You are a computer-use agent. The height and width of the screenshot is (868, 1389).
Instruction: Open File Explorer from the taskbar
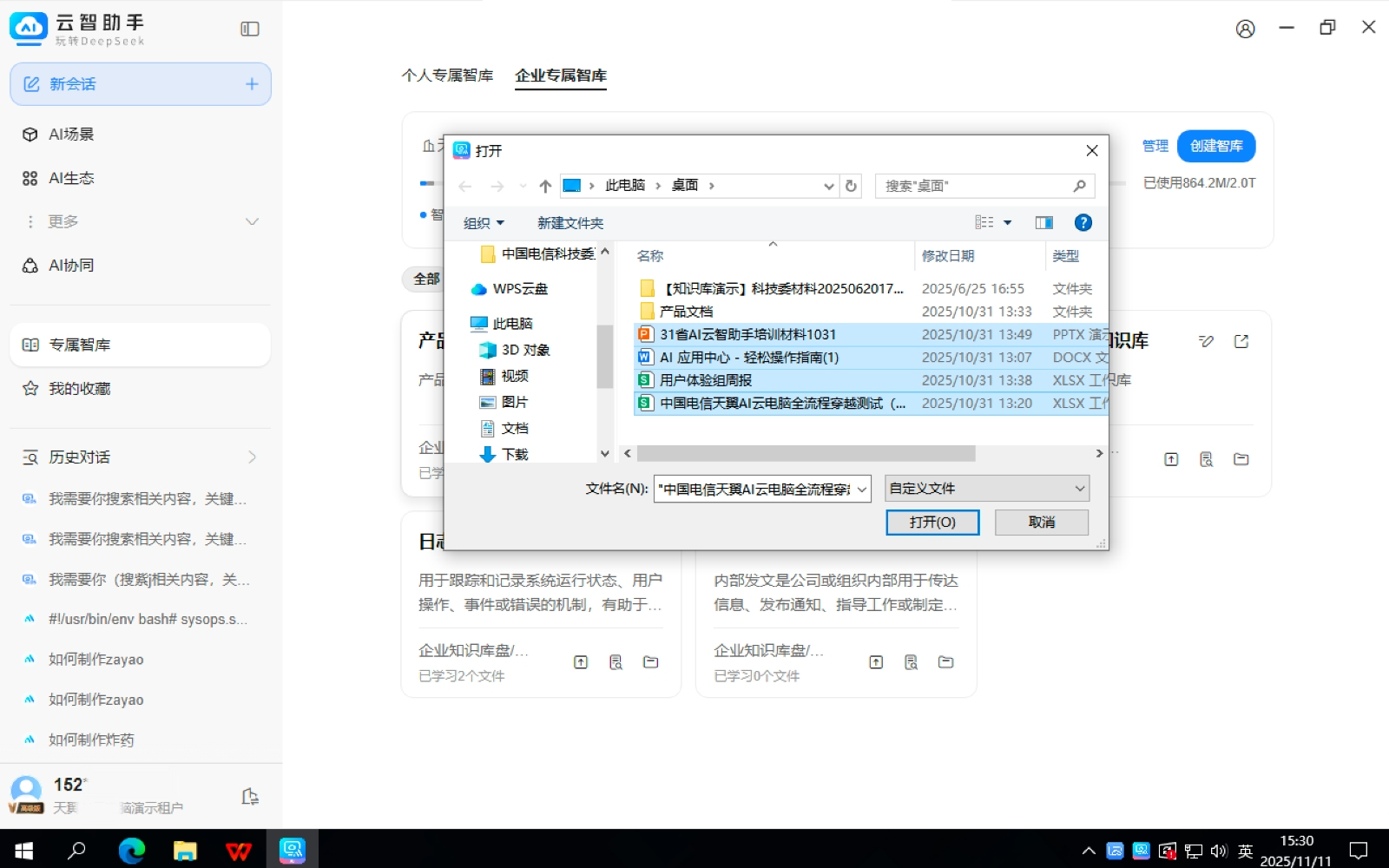coord(185,850)
